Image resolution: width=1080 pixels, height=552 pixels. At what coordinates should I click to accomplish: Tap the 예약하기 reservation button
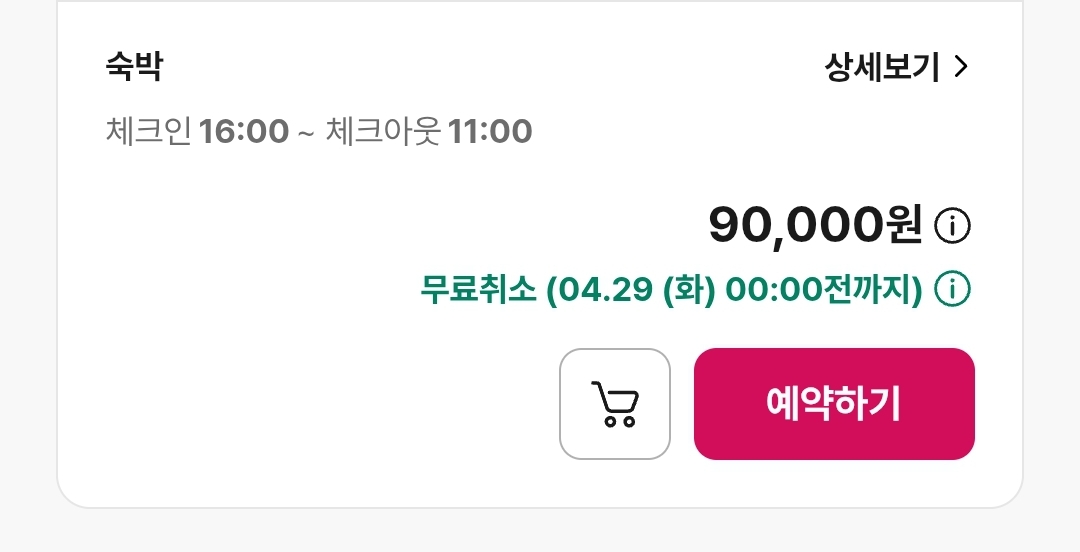click(834, 404)
